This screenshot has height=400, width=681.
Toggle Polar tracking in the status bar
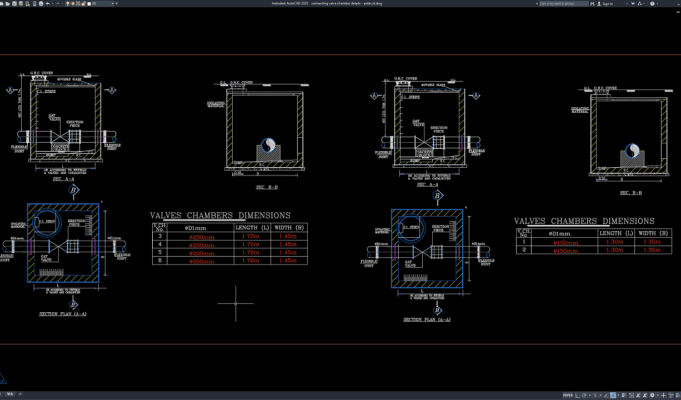coord(584,396)
